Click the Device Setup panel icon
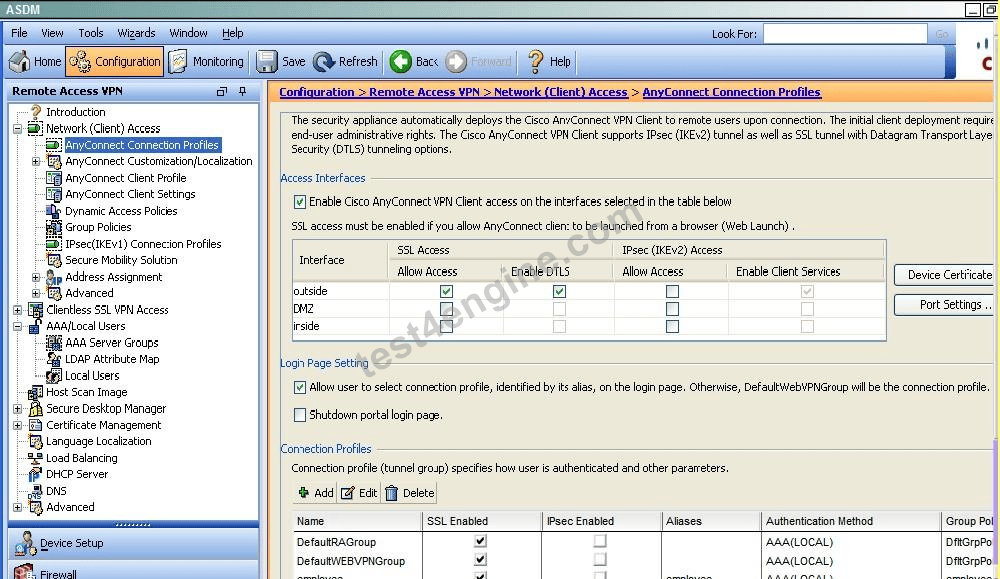The width and height of the screenshot is (1000, 579). click(x=25, y=543)
